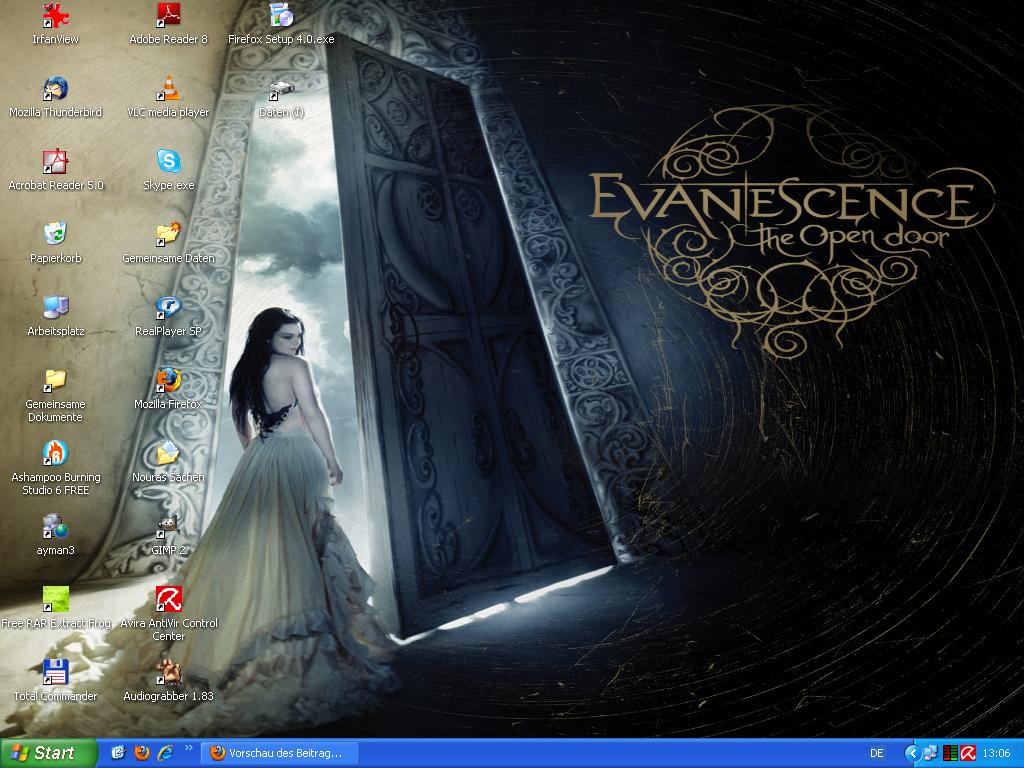Open the Avira AntiVir tray icon
1024x768 pixels.
point(968,754)
